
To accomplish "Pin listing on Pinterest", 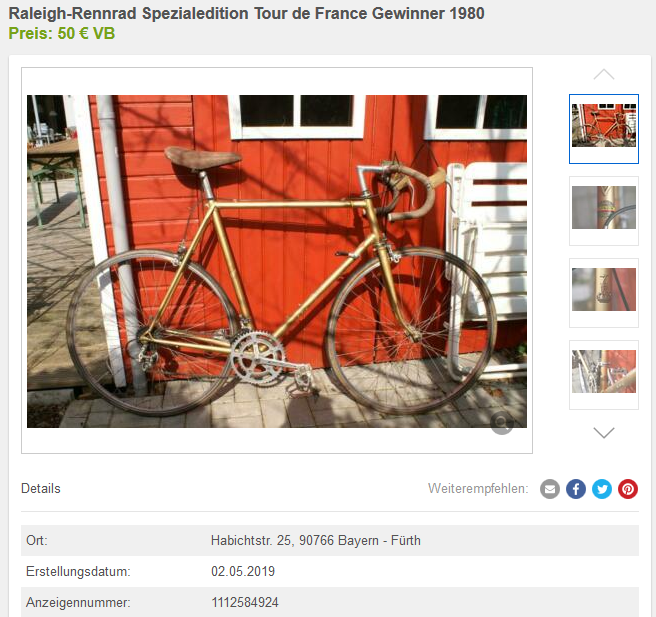I will (x=628, y=489).
